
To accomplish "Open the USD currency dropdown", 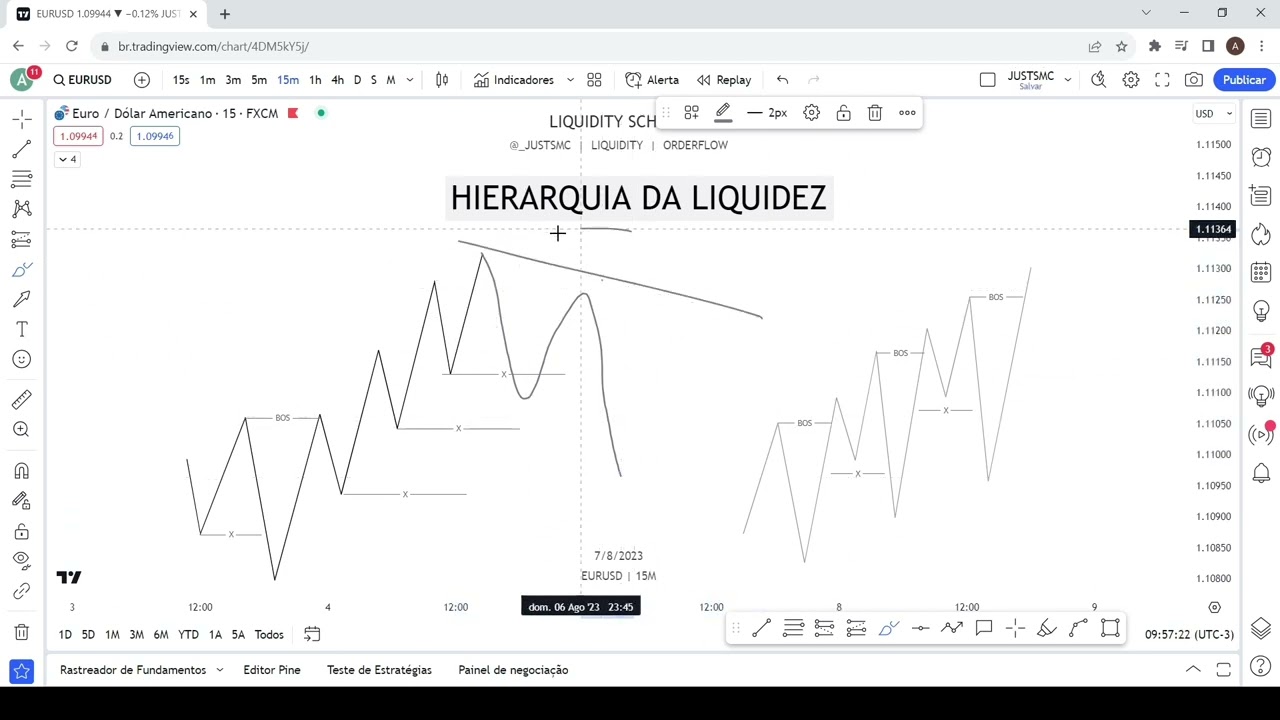I will pyautogui.click(x=1214, y=114).
